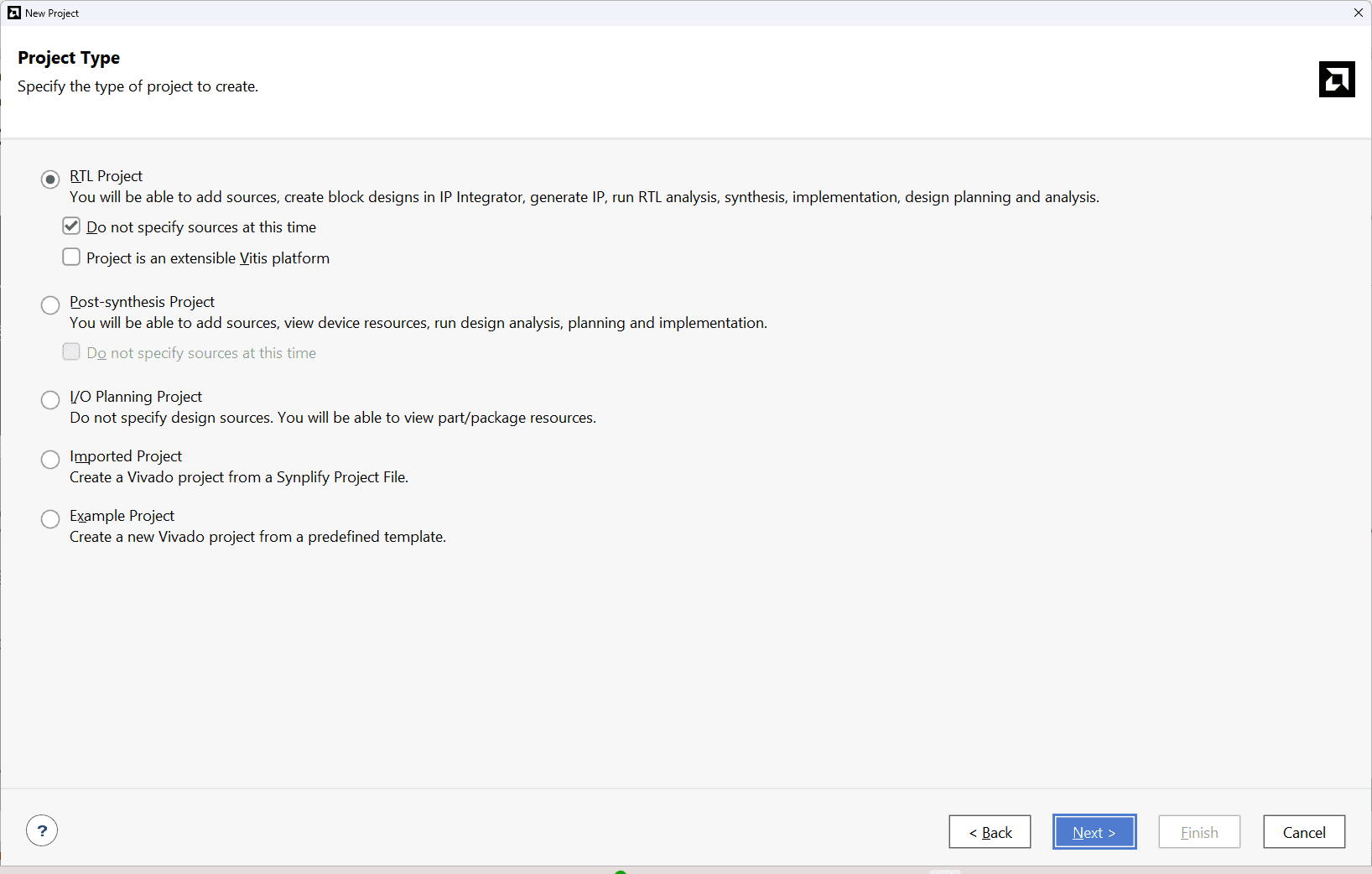Click the 'Project Type' heading text
The image size is (1372, 874).
point(69,58)
